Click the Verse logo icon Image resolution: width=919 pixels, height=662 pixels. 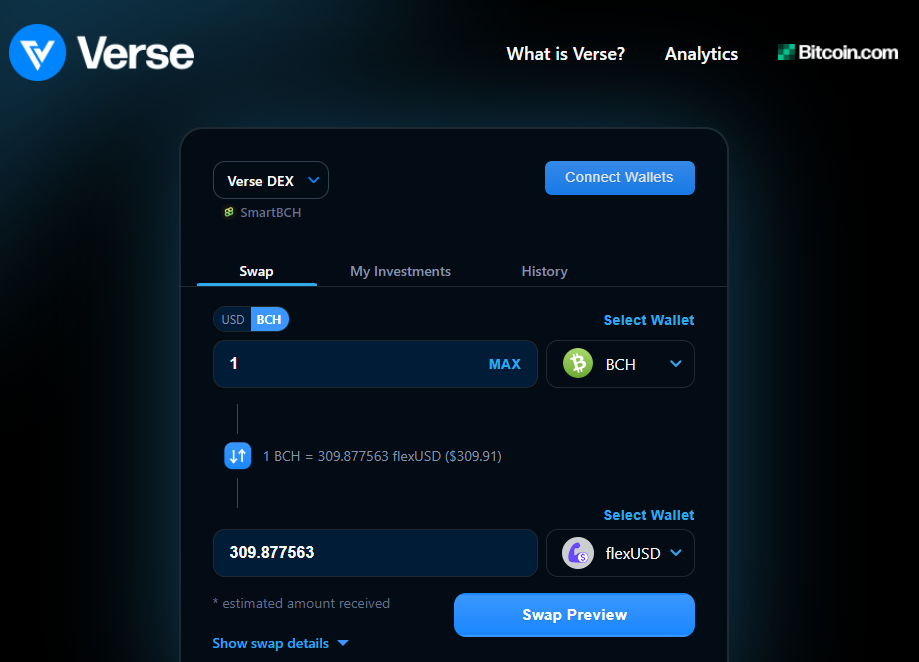click(38, 53)
